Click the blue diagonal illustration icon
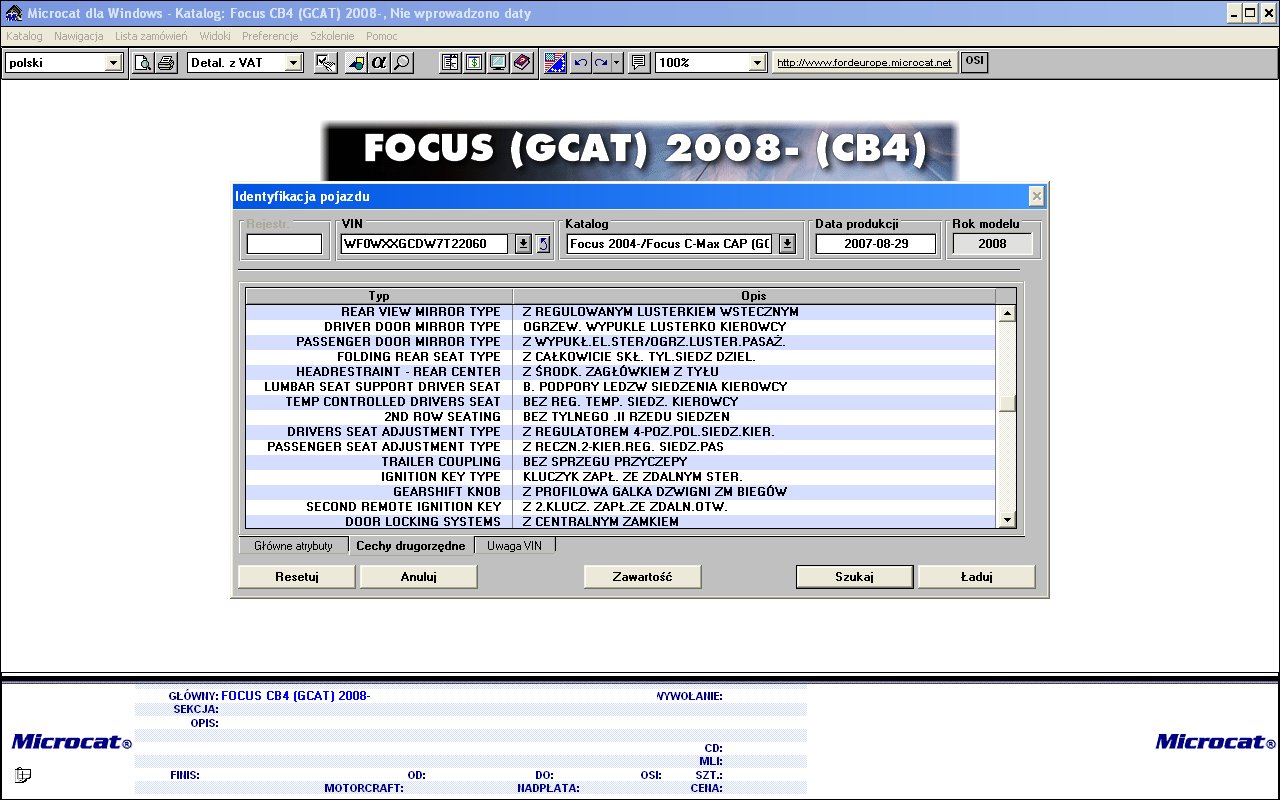 [x=556, y=63]
